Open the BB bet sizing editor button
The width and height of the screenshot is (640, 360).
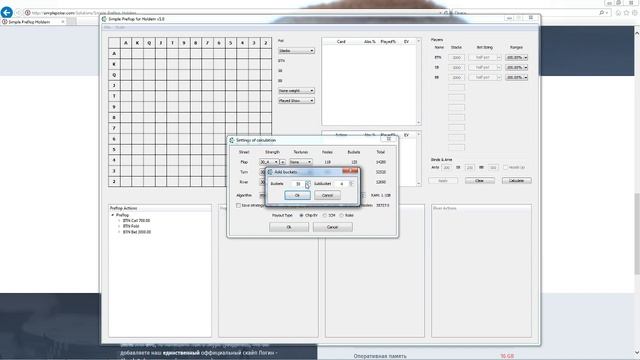(499, 77)
